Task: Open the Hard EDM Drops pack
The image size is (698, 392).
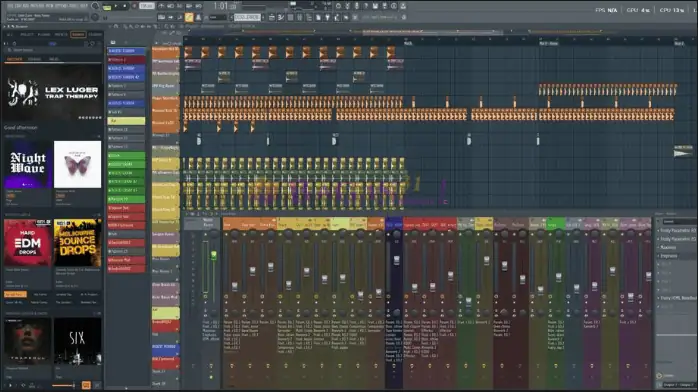Action: tap(28, 242)
